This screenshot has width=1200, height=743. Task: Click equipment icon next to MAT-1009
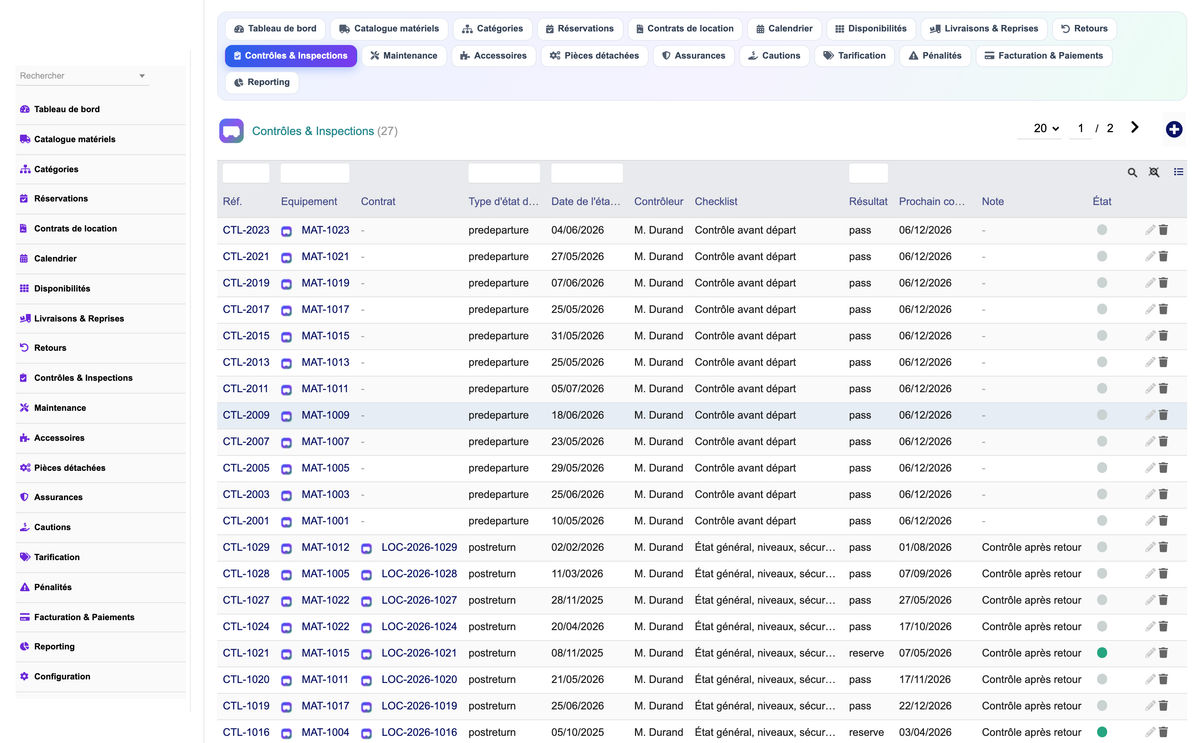[x=286, y=416]
